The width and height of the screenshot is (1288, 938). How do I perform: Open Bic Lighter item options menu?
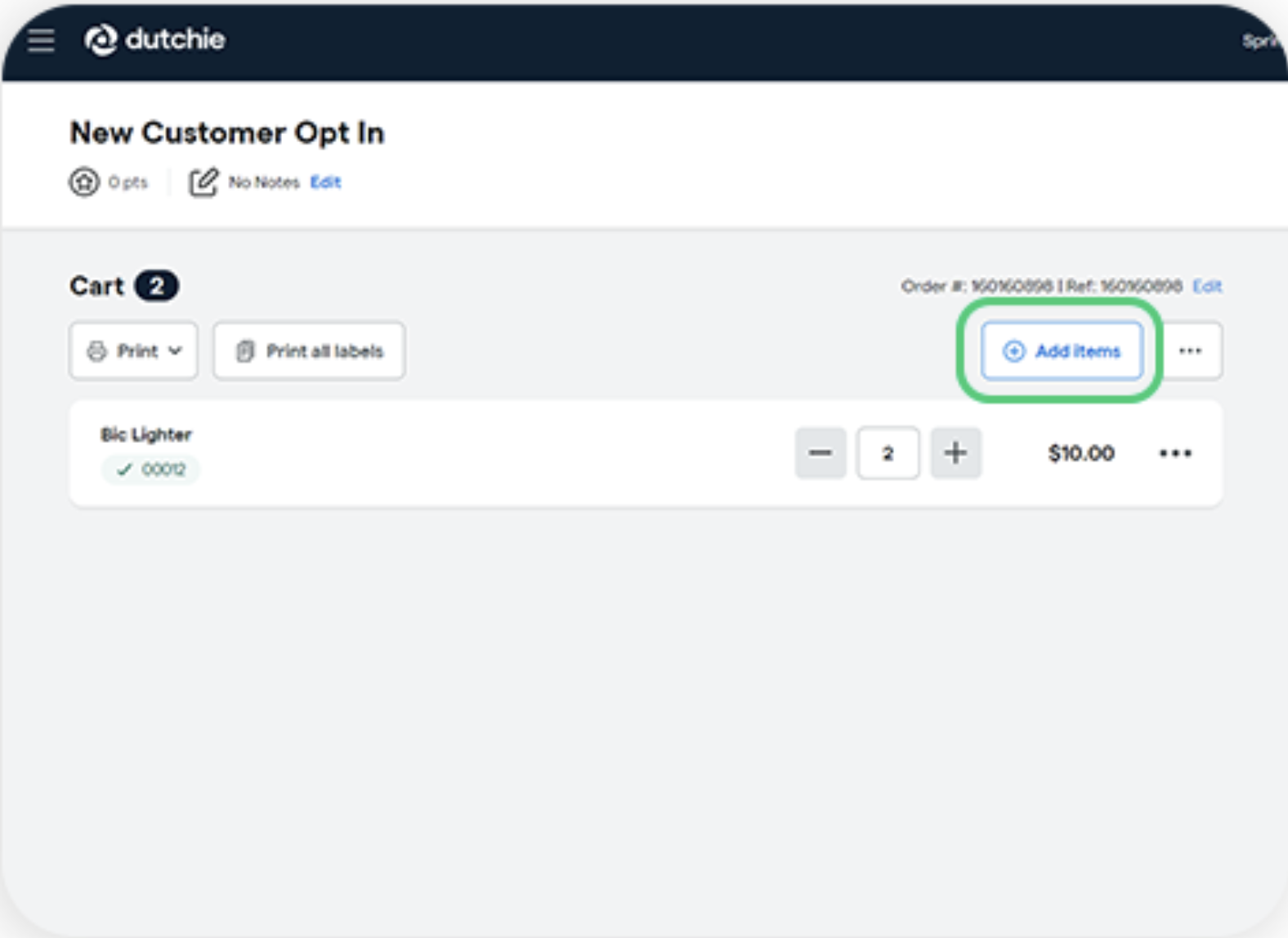1175,453
